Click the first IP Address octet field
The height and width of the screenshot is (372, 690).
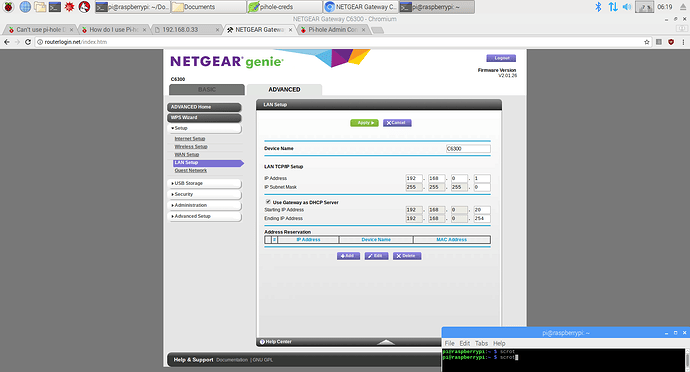(x=414, y=178)
